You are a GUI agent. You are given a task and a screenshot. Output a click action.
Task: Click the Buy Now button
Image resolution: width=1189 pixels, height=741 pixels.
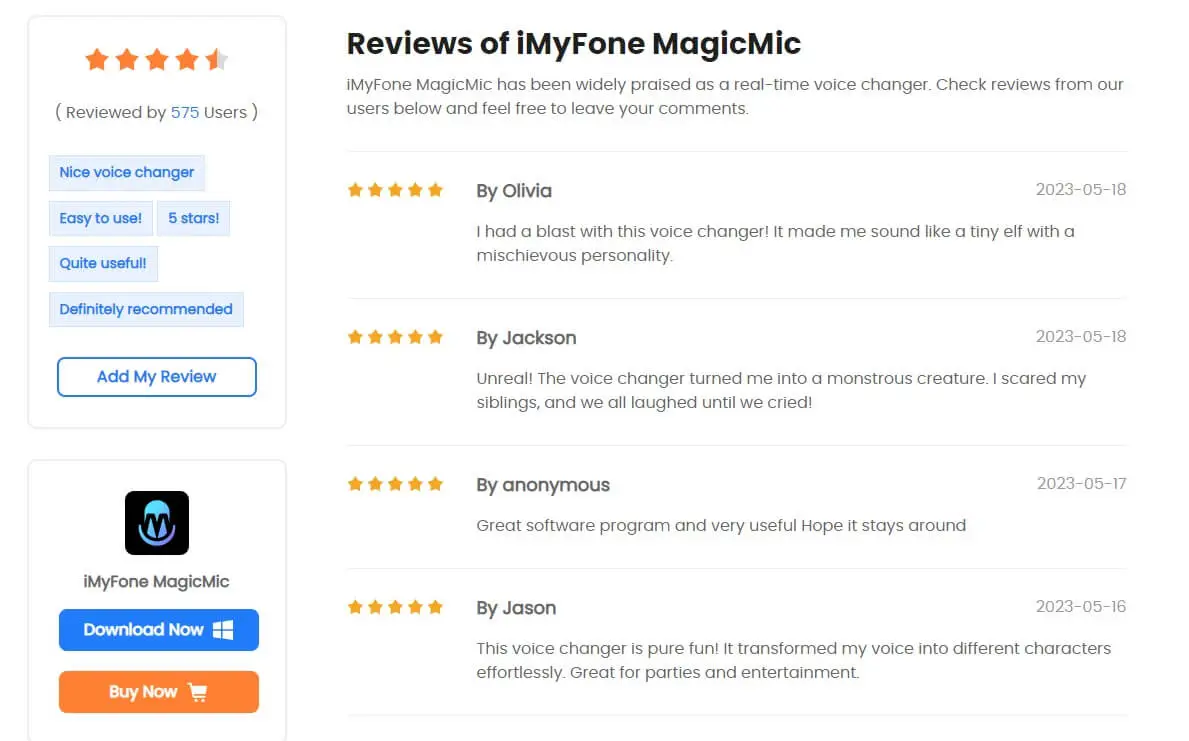[158, 692]
